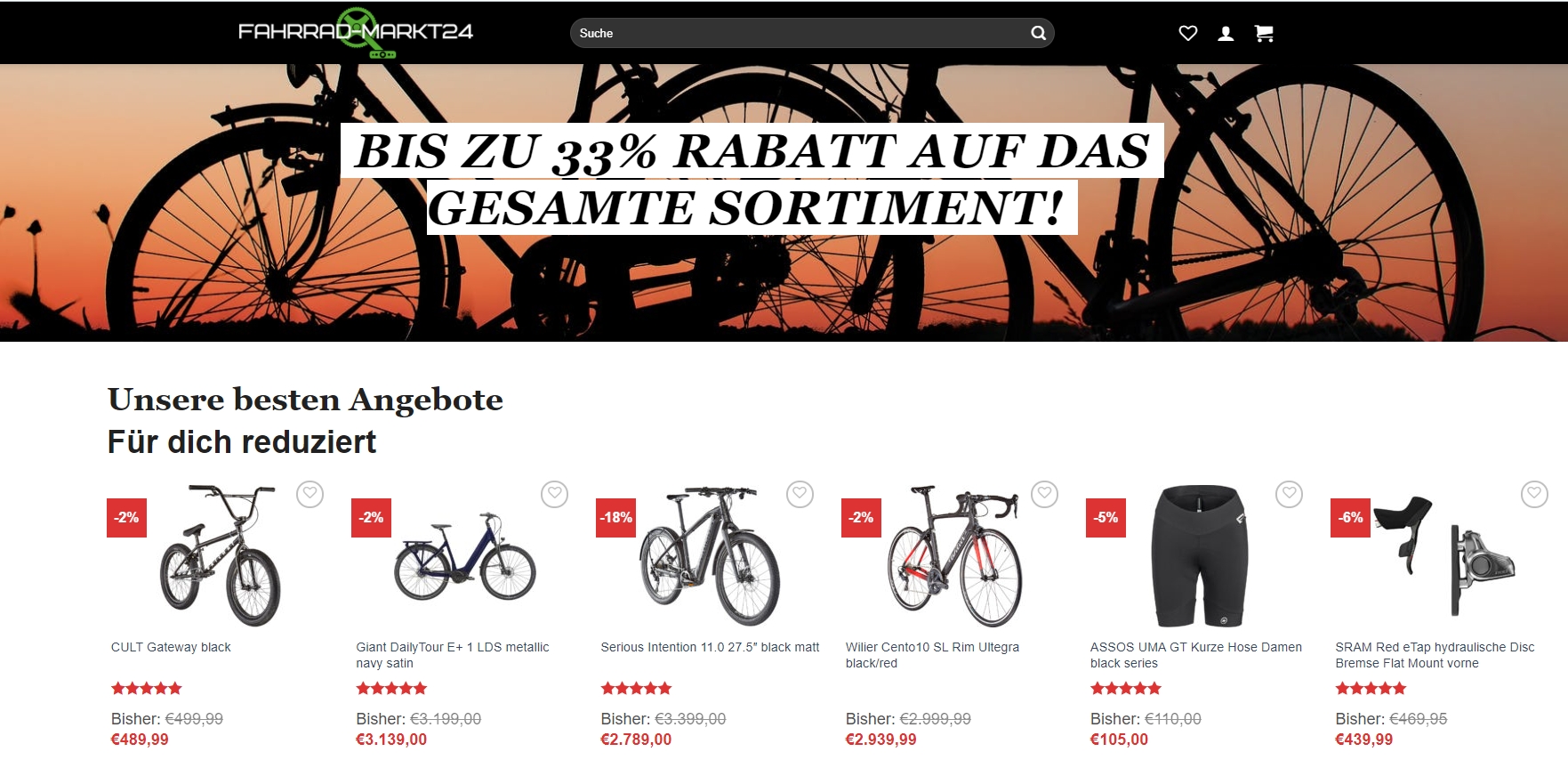
Task: Favorite the SRAM Red eTap brake
Action: point(1534,494)
